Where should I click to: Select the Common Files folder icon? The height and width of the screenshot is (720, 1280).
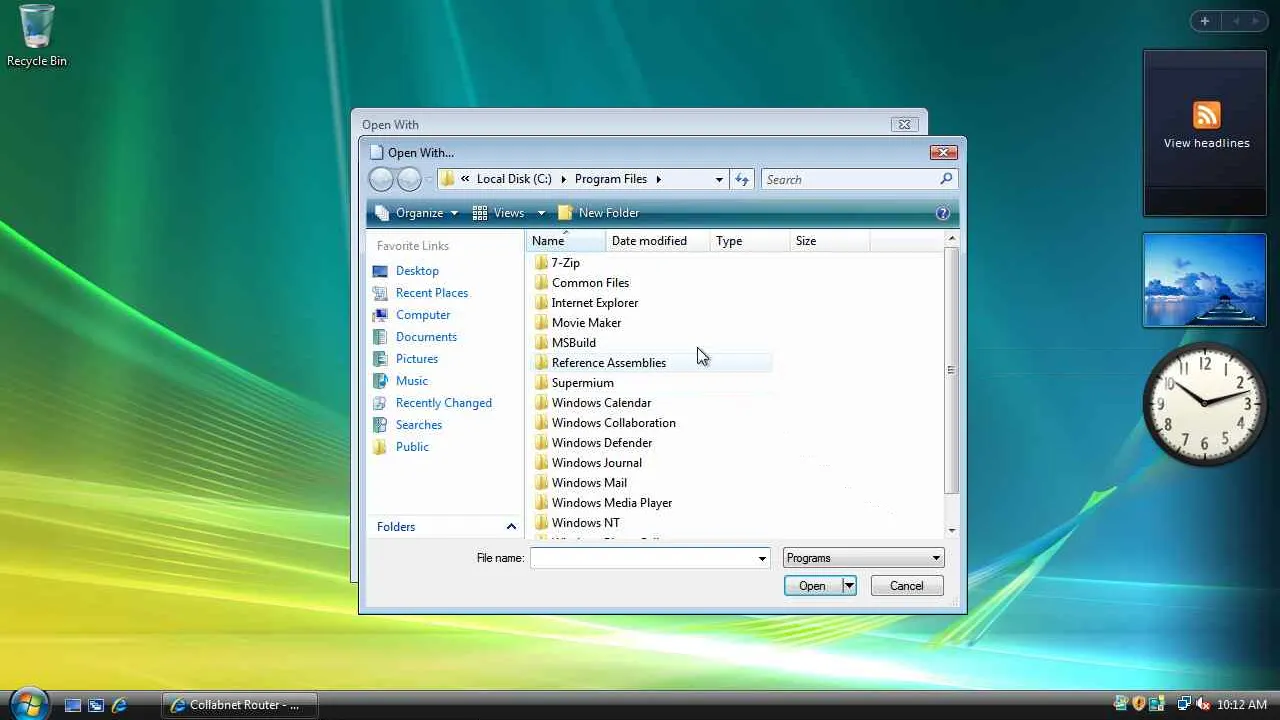tap(541, 283)
